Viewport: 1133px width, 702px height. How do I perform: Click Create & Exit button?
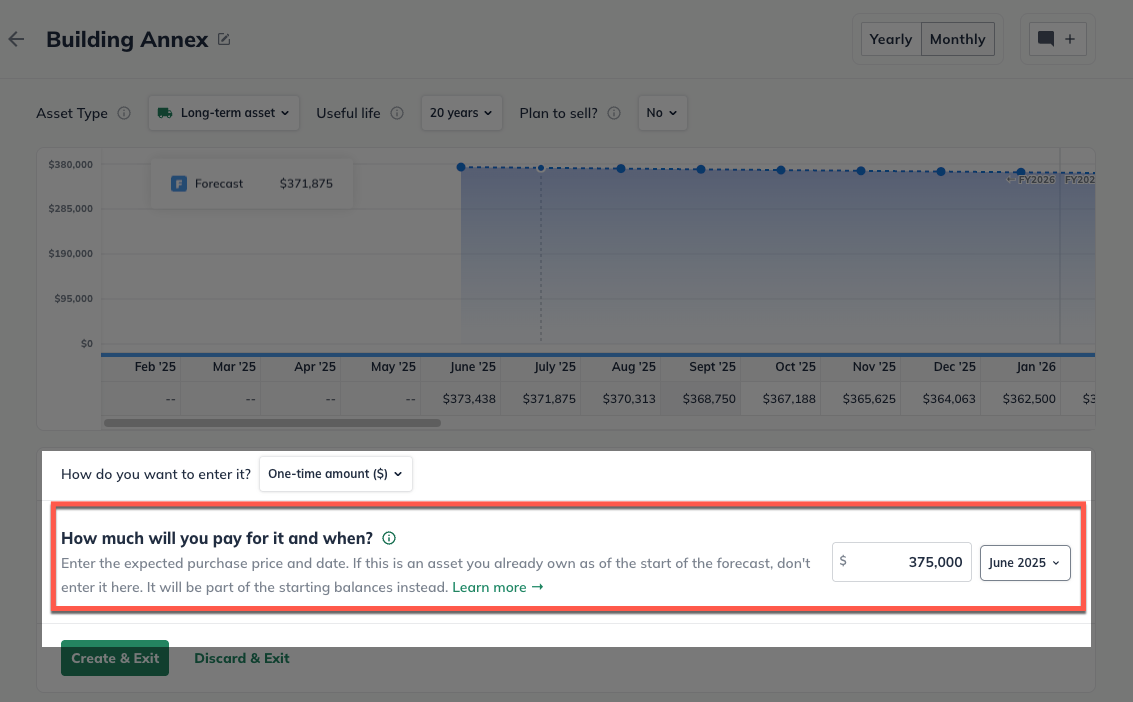(x=115, y=658)
